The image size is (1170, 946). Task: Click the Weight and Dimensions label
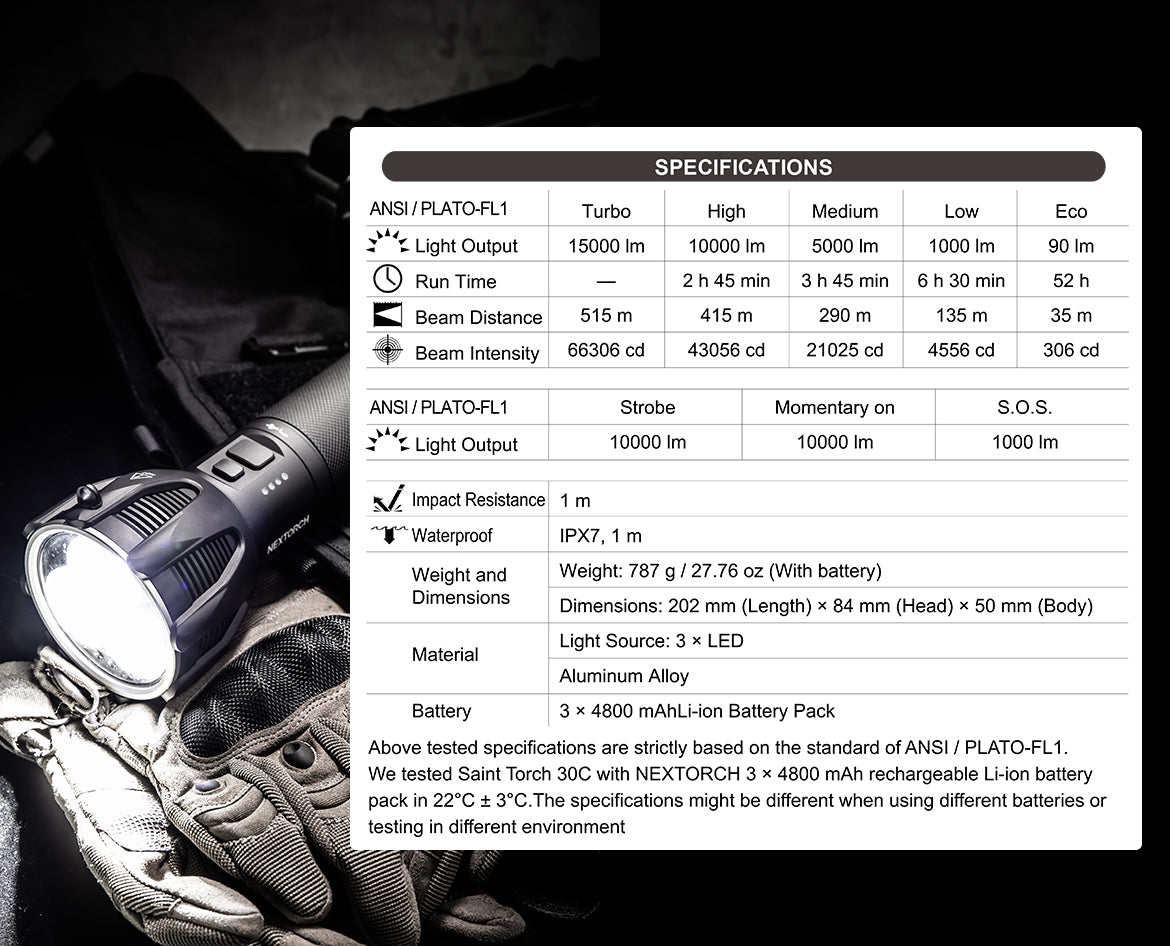(460, 586)
